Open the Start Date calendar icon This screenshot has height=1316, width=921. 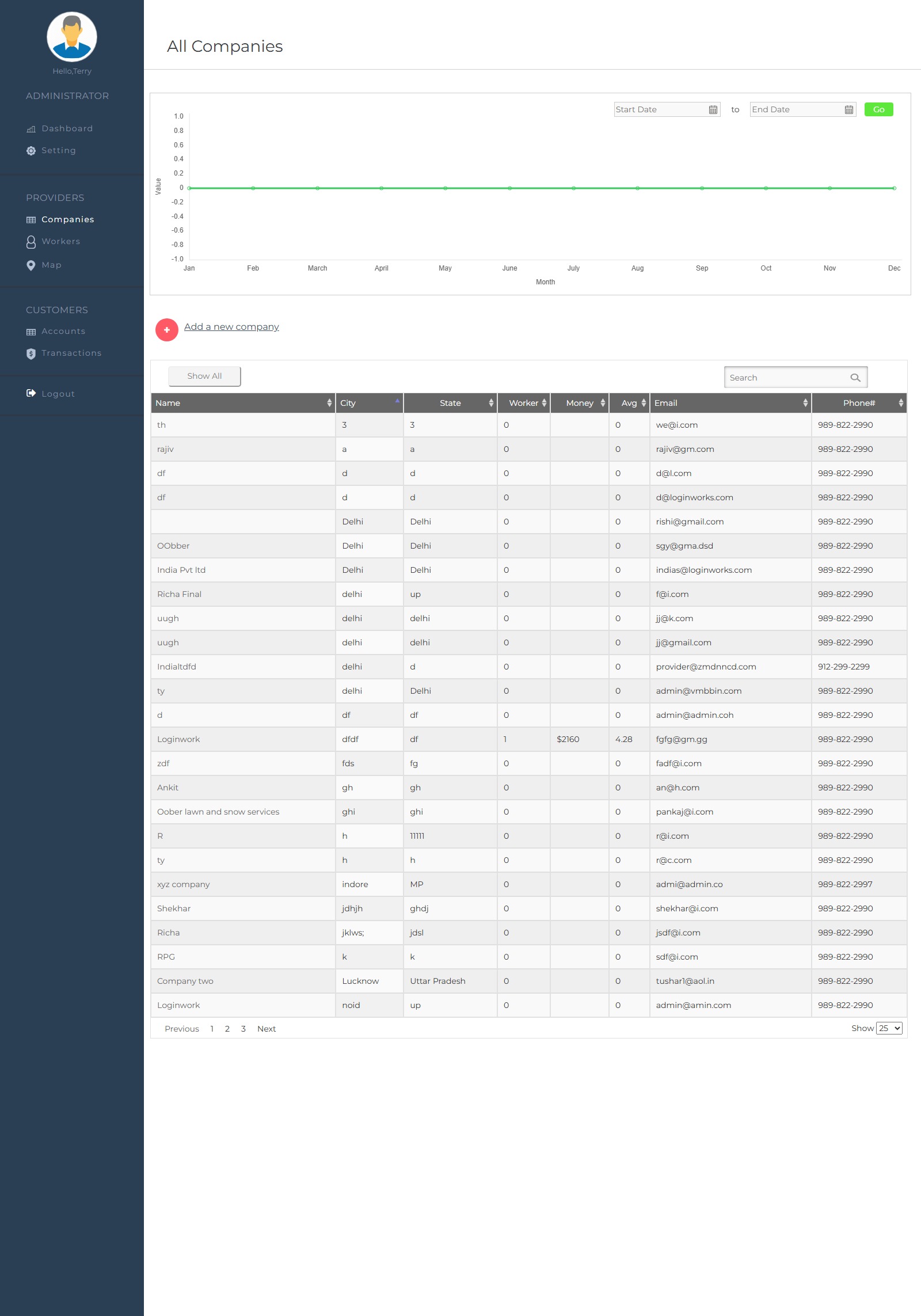[x=713, y=109]
